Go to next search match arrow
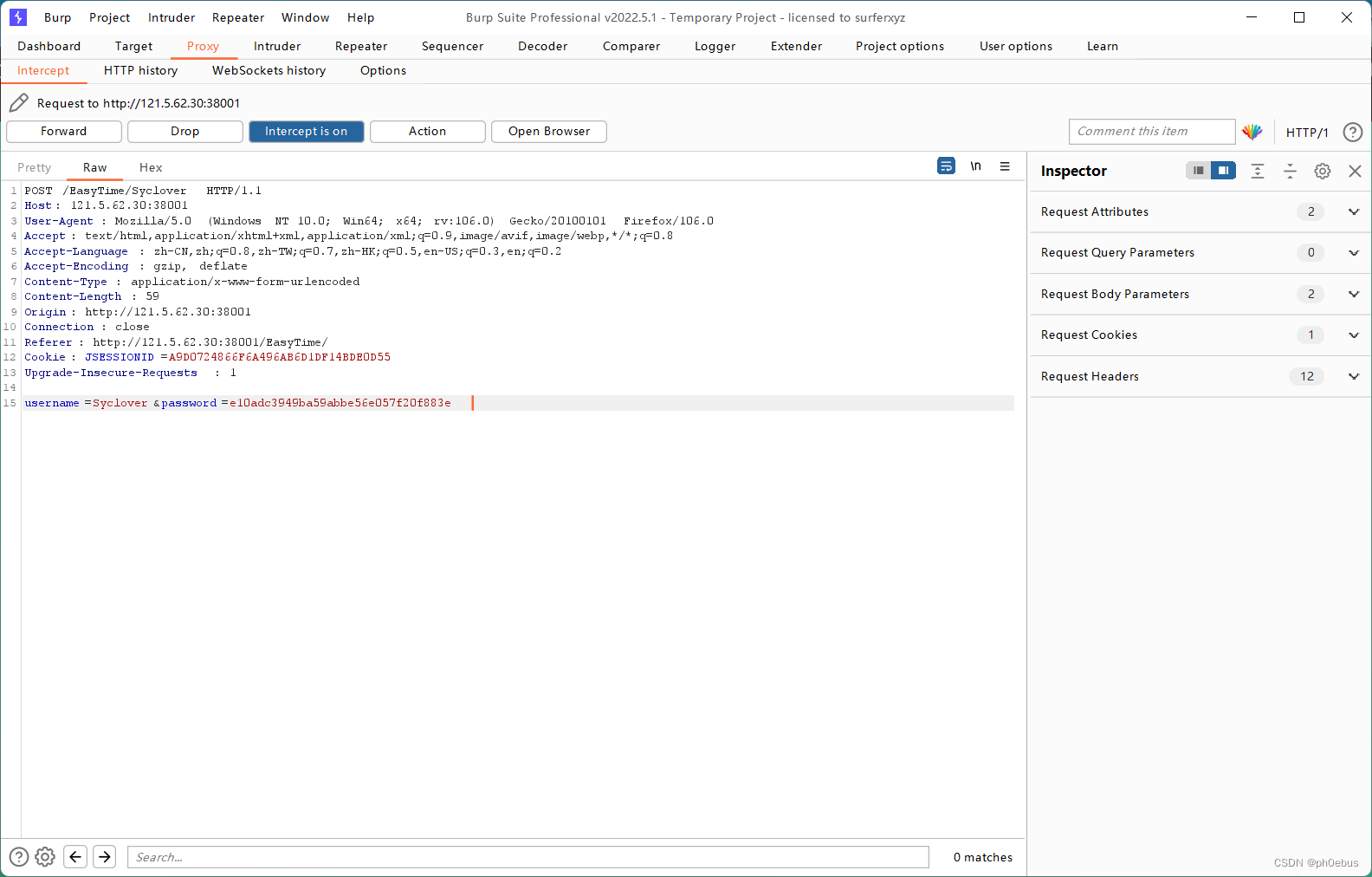 tap(105, 857)
